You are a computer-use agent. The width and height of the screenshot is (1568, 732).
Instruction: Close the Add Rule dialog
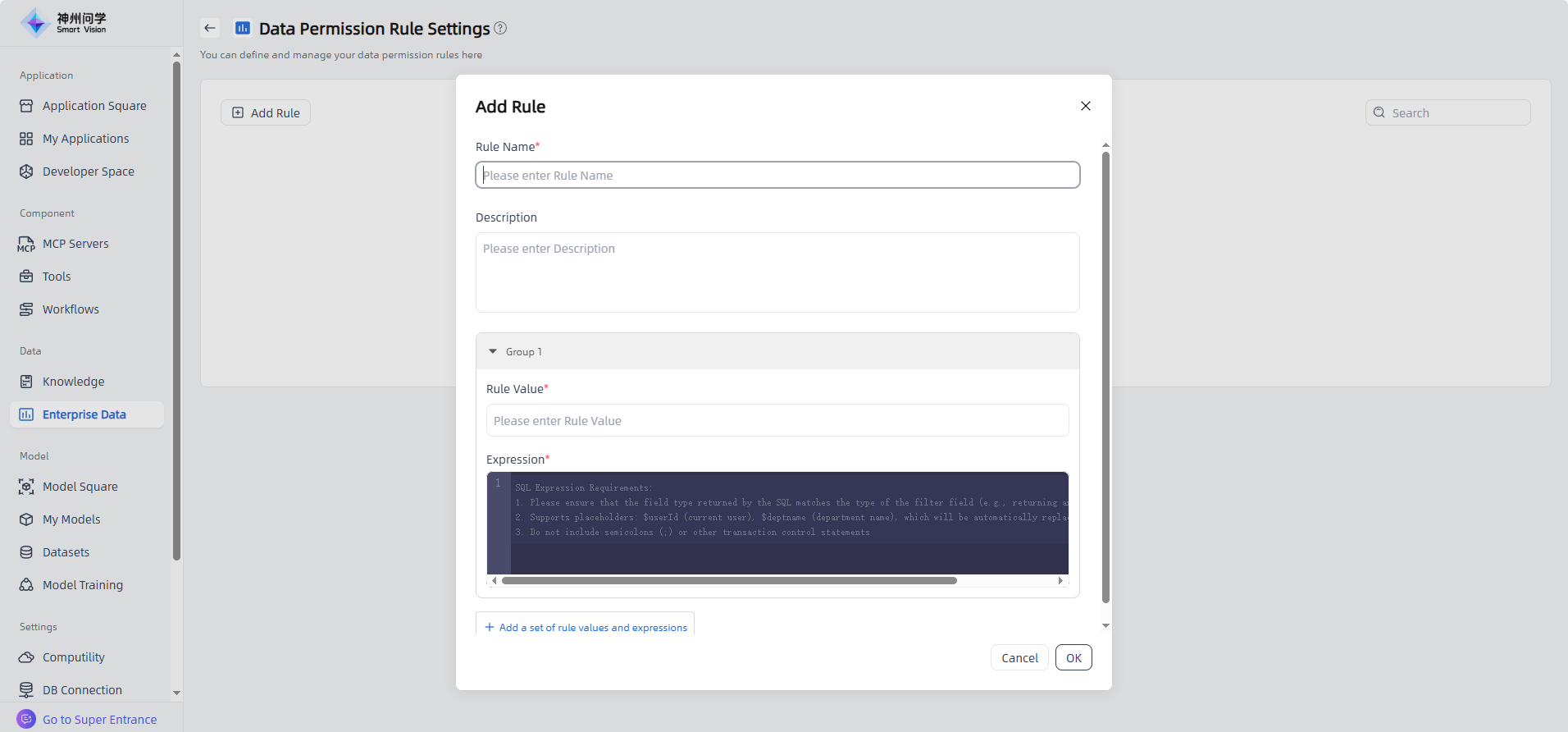pyautogui.click(x=1085, y=106)
